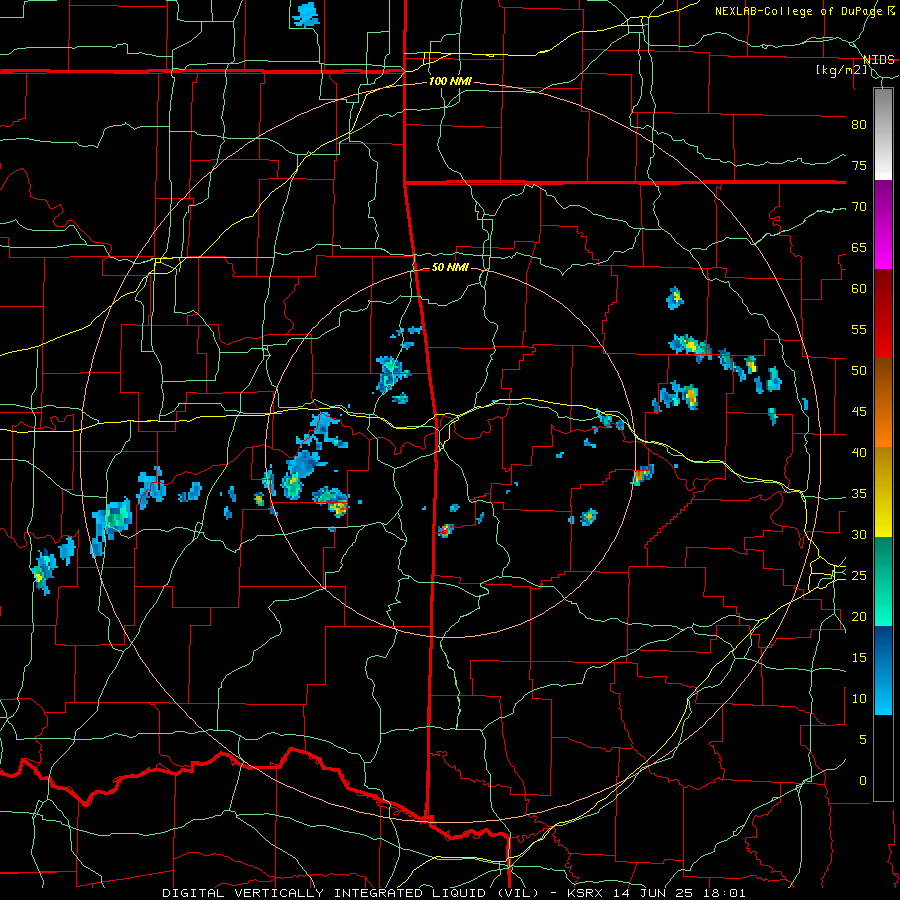This screenshot has width=900, height=900.
Task: Select the 5 value on the VIL scale
Action: 863,740
